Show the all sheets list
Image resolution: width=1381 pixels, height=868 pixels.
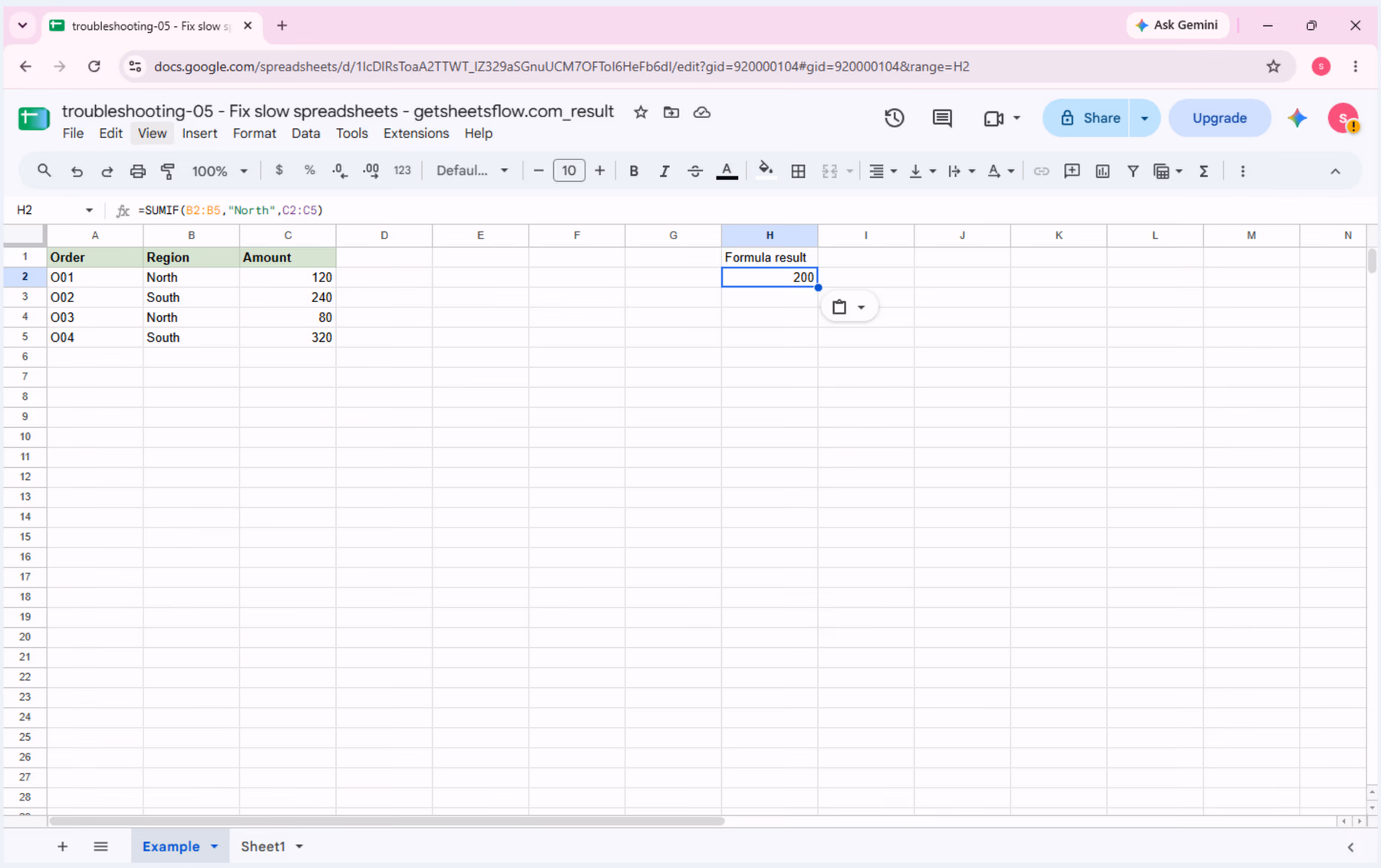point(101,847)
